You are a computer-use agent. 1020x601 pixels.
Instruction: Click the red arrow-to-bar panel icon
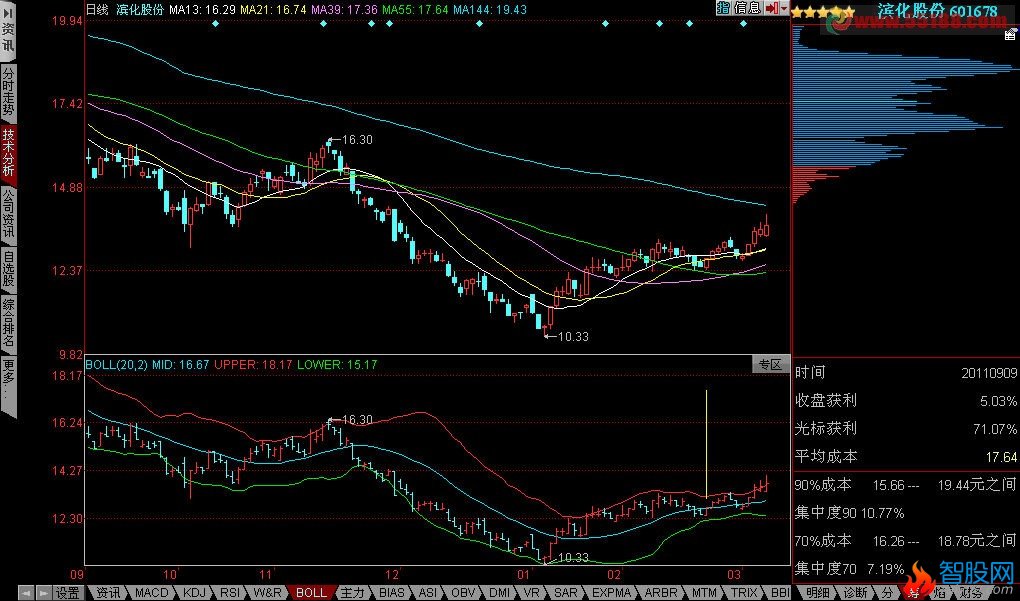(x=772, y=8)
